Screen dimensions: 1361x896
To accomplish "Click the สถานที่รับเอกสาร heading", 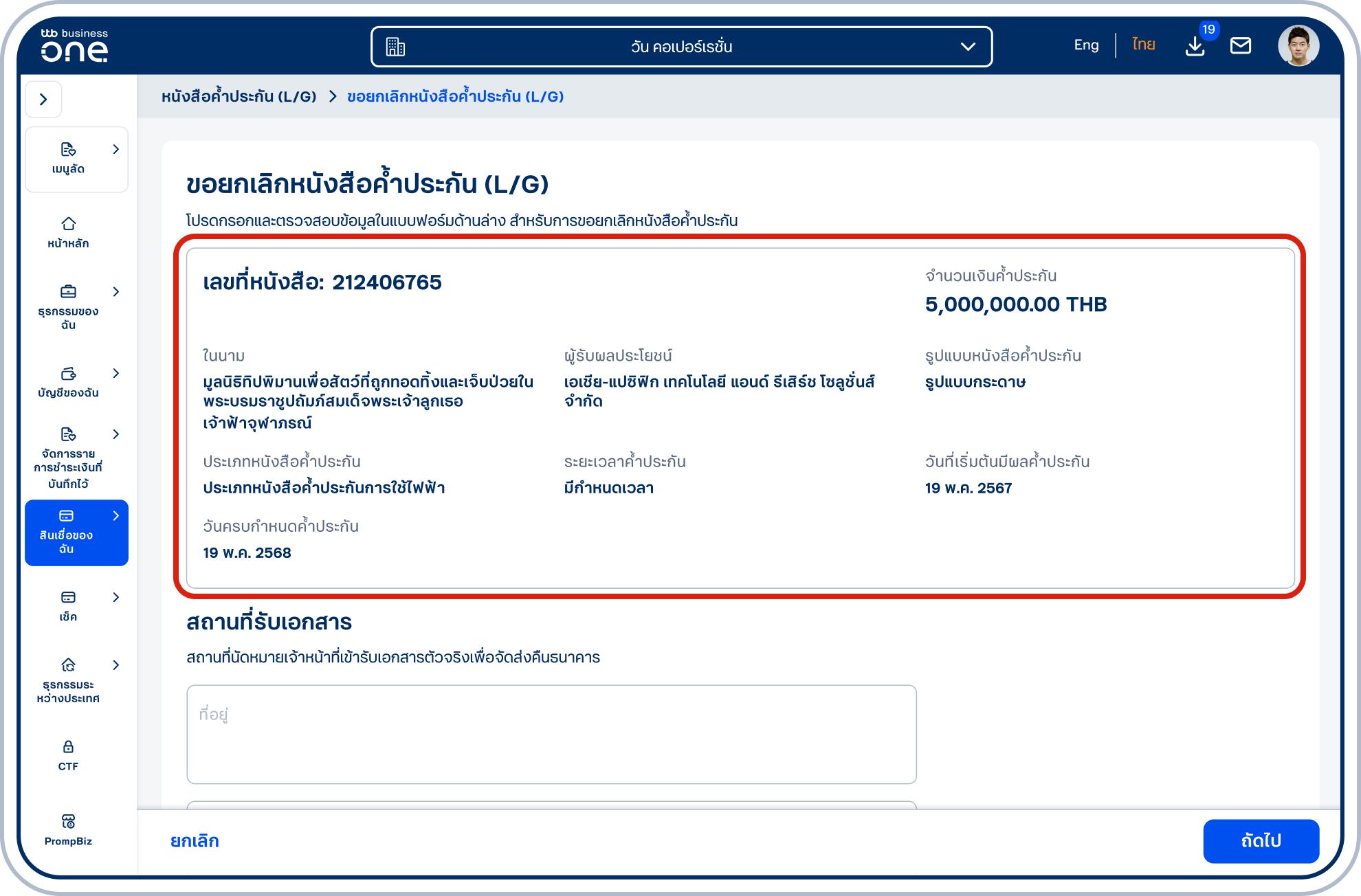I will pos(269,622).
